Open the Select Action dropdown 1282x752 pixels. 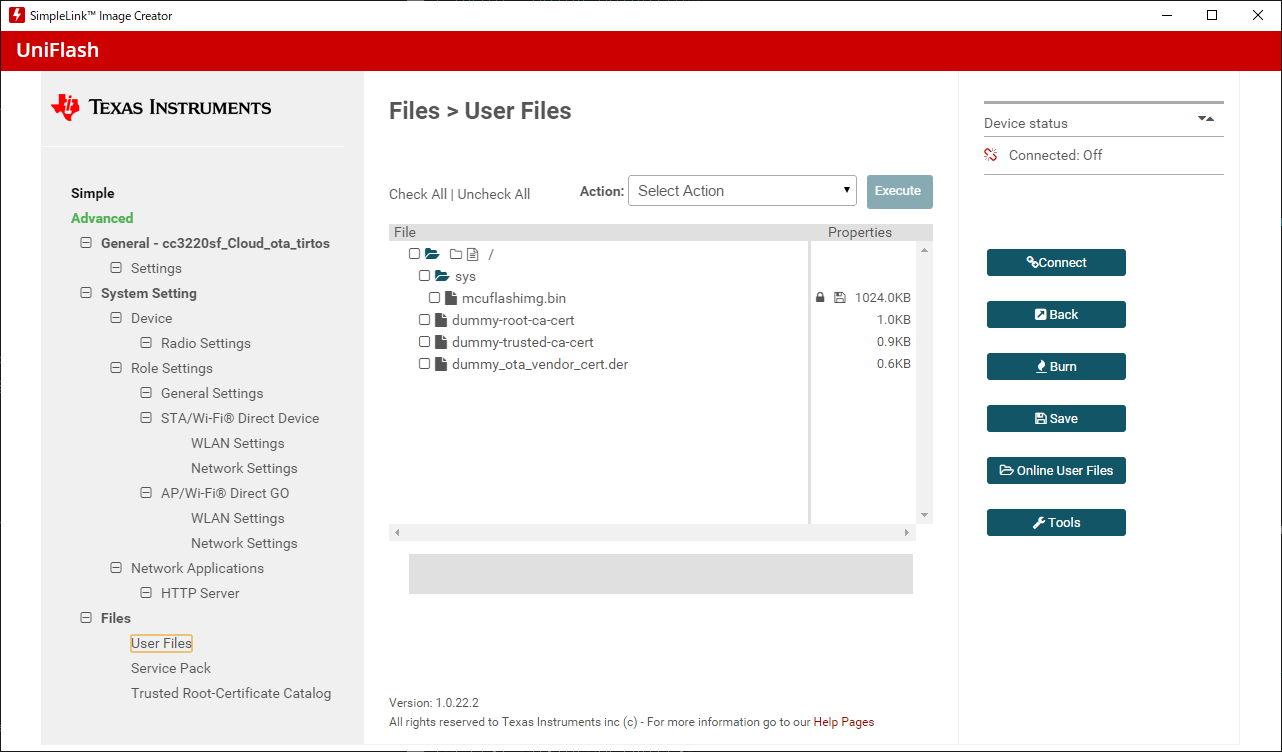742,191
